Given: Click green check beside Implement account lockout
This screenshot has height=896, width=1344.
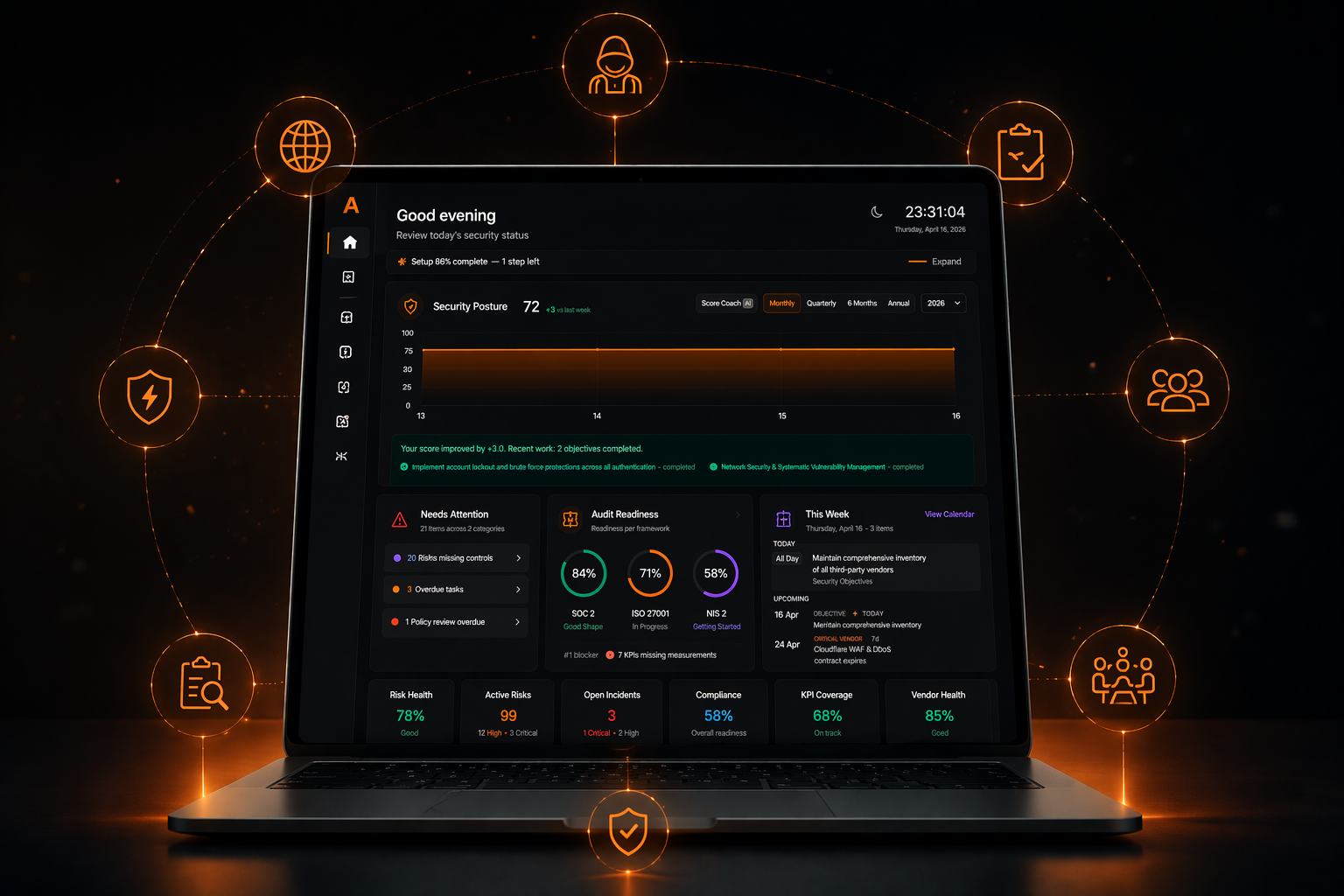Looking at the screenshot, I should click(x=404, y=467).
